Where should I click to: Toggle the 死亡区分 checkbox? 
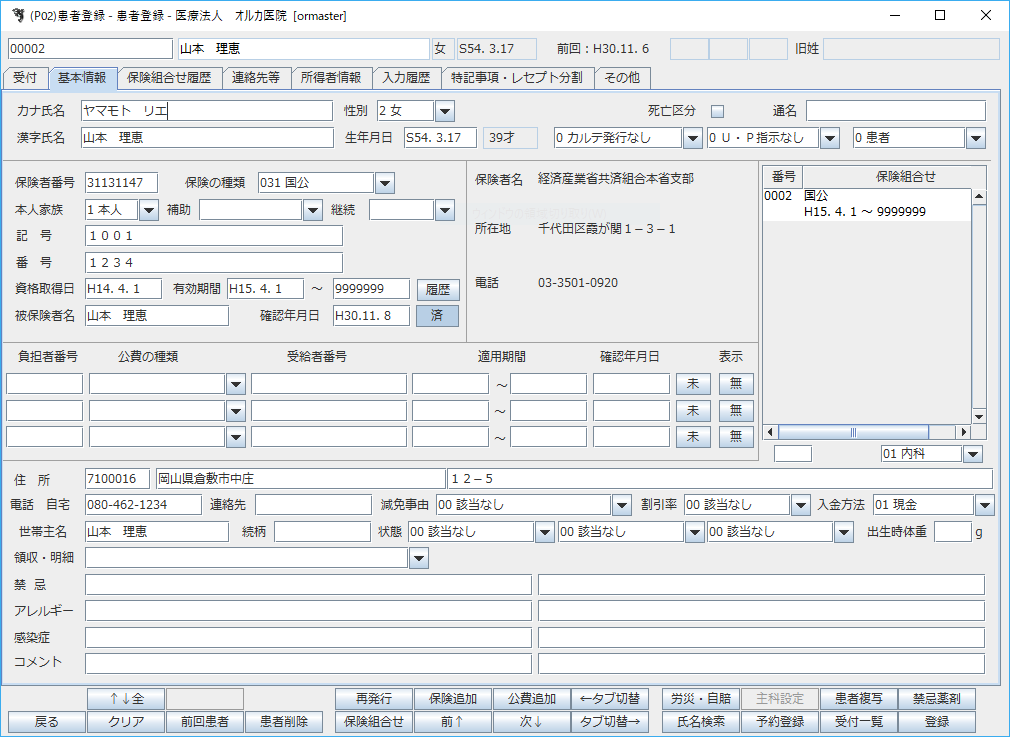click(717, 111)
